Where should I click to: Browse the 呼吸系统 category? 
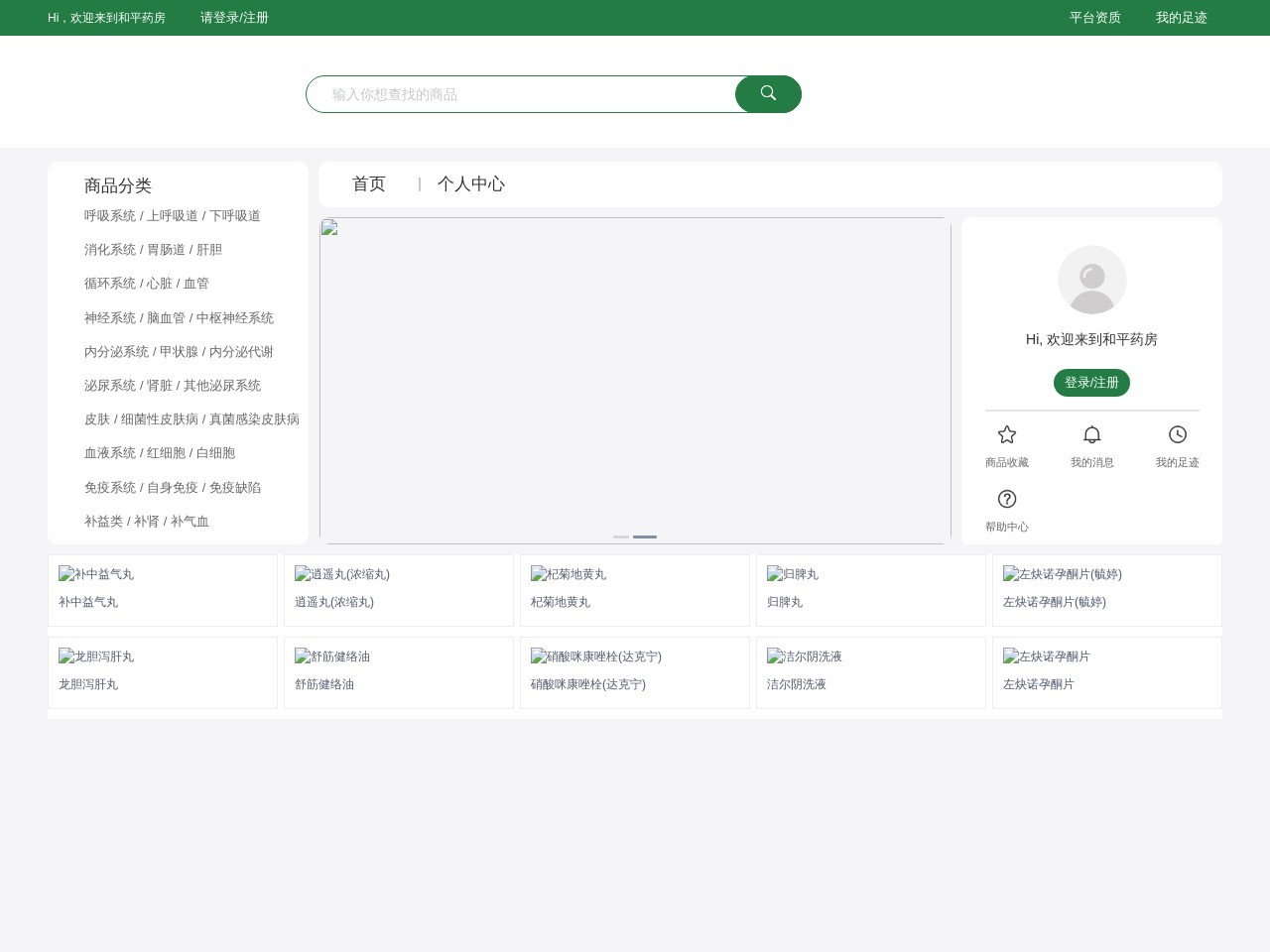point(172,215)
